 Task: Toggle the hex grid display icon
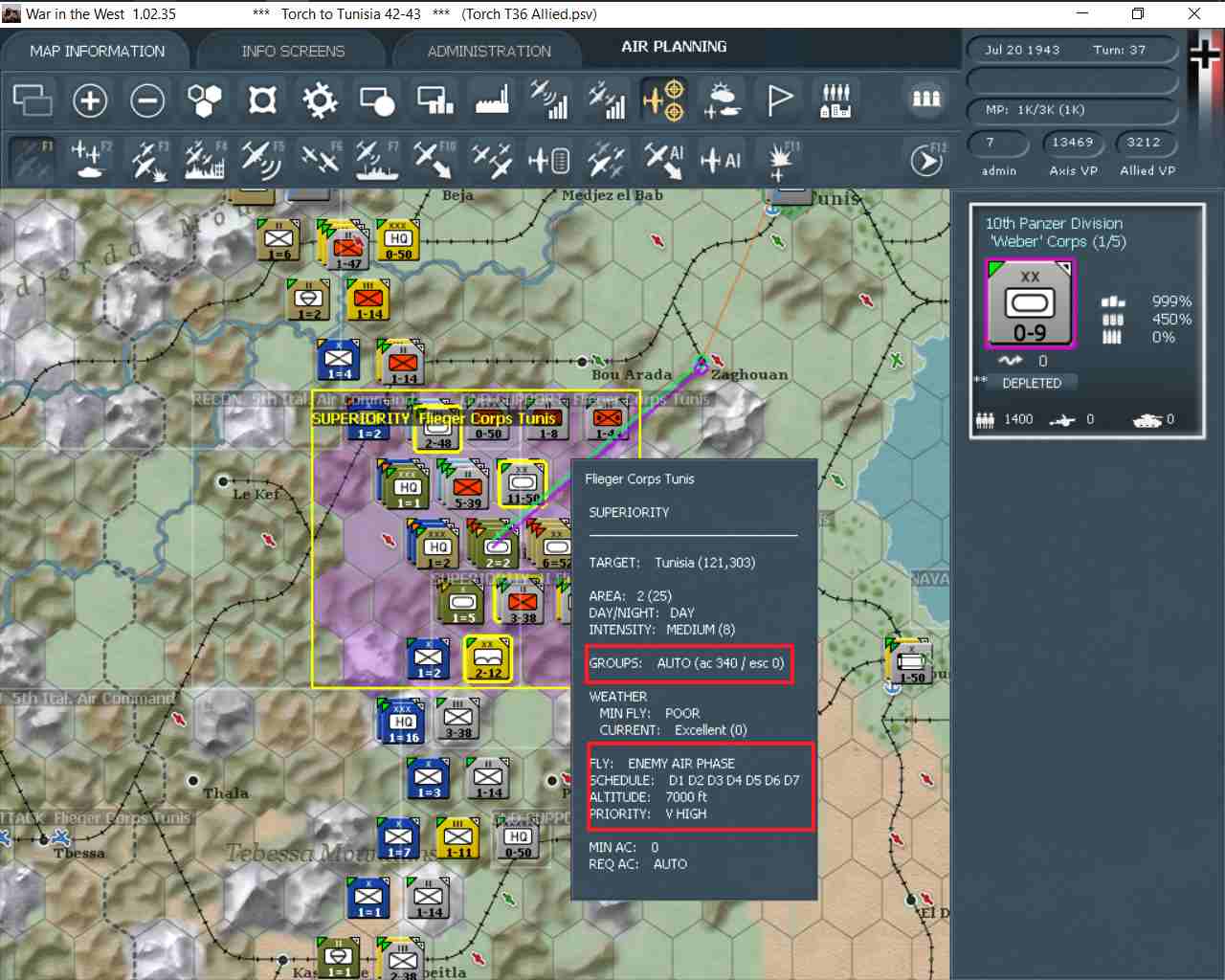[x=205, y=100]
